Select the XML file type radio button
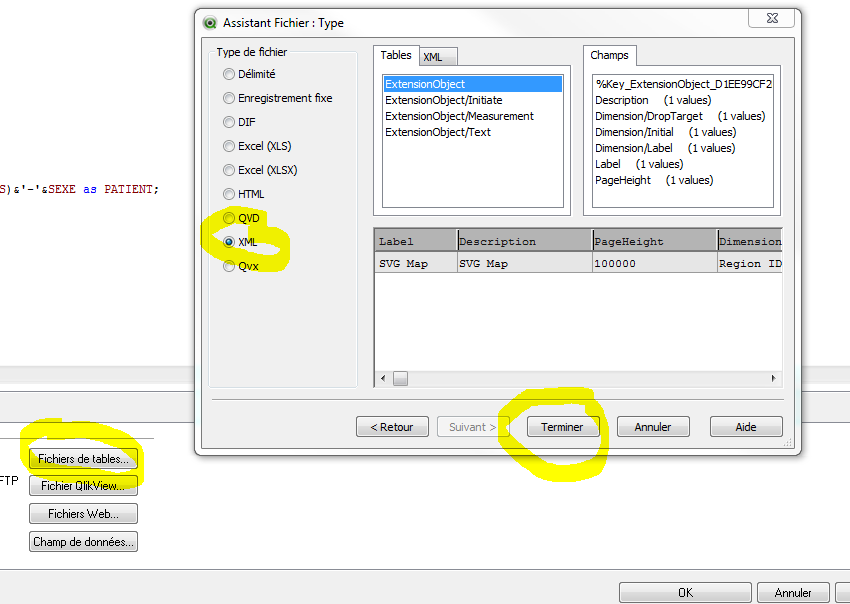This screenshot has width=850, height=604. coord(229,241)
